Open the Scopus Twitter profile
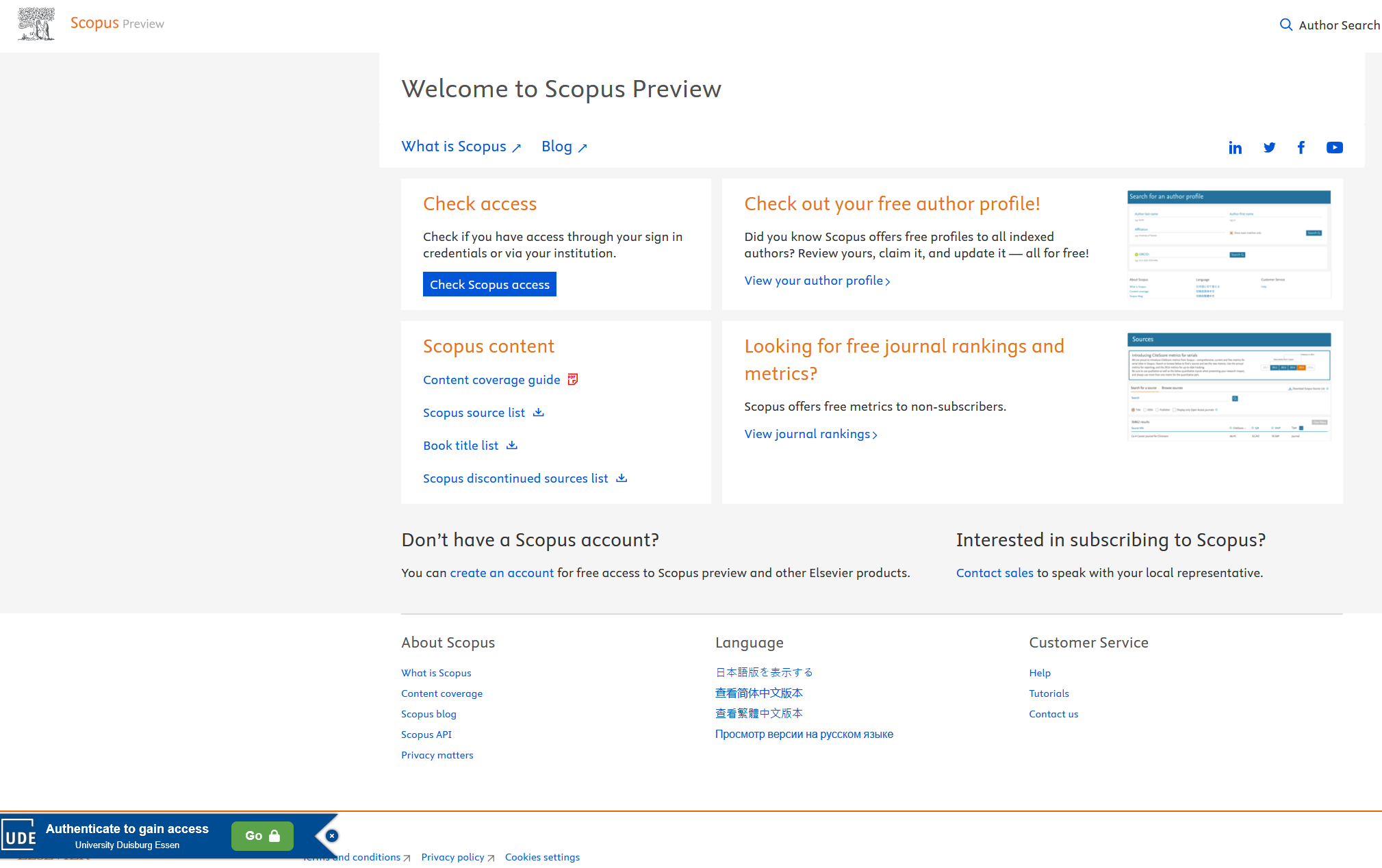 (1269, 147)
